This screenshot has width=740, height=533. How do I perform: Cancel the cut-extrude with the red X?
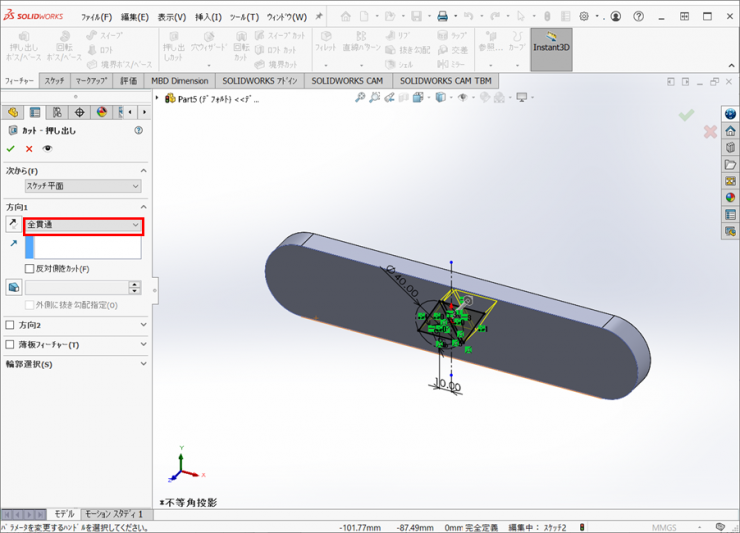[x=29, y=149]
